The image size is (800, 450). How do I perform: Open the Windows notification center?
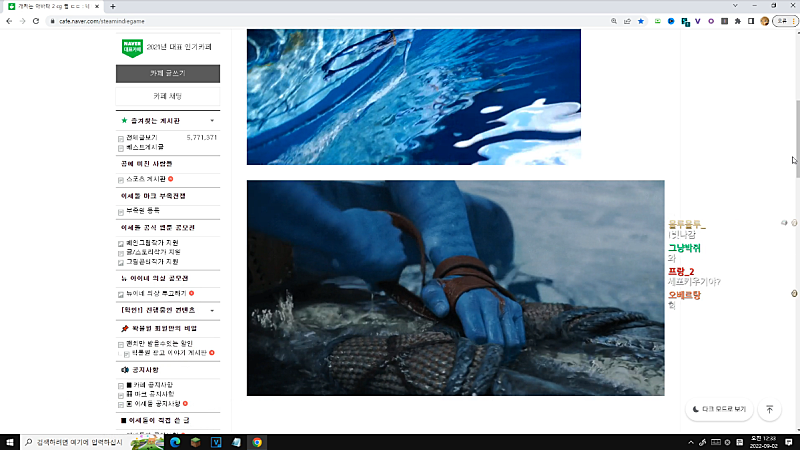(789, 442)
